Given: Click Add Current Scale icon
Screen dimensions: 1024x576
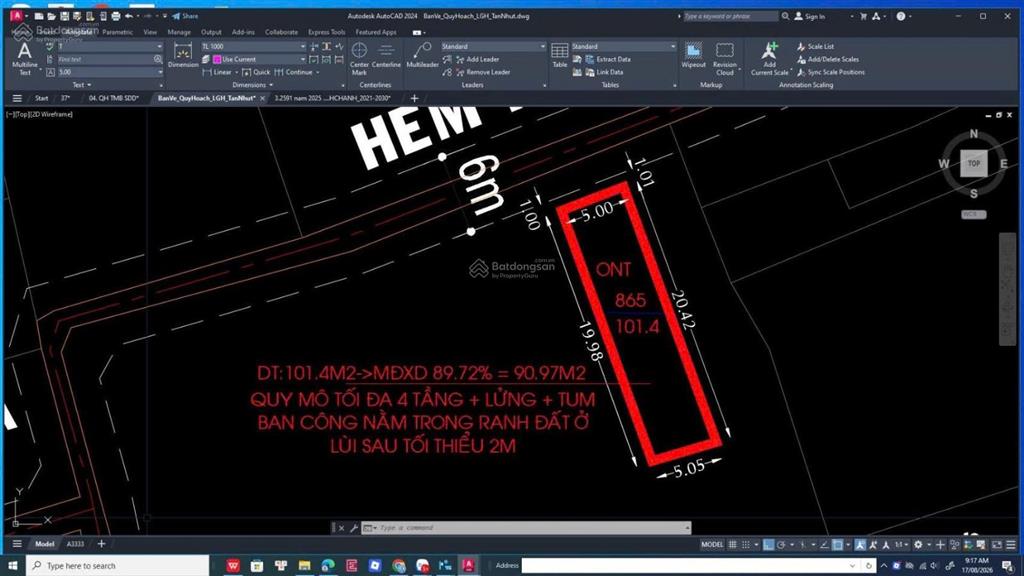Looking at the screenshot, I should tap(770, 58).
